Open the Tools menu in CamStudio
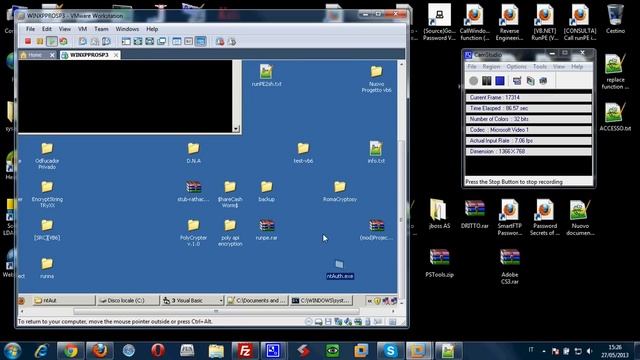The height and width of the screenshot is (360, 640). coord(540,67)
